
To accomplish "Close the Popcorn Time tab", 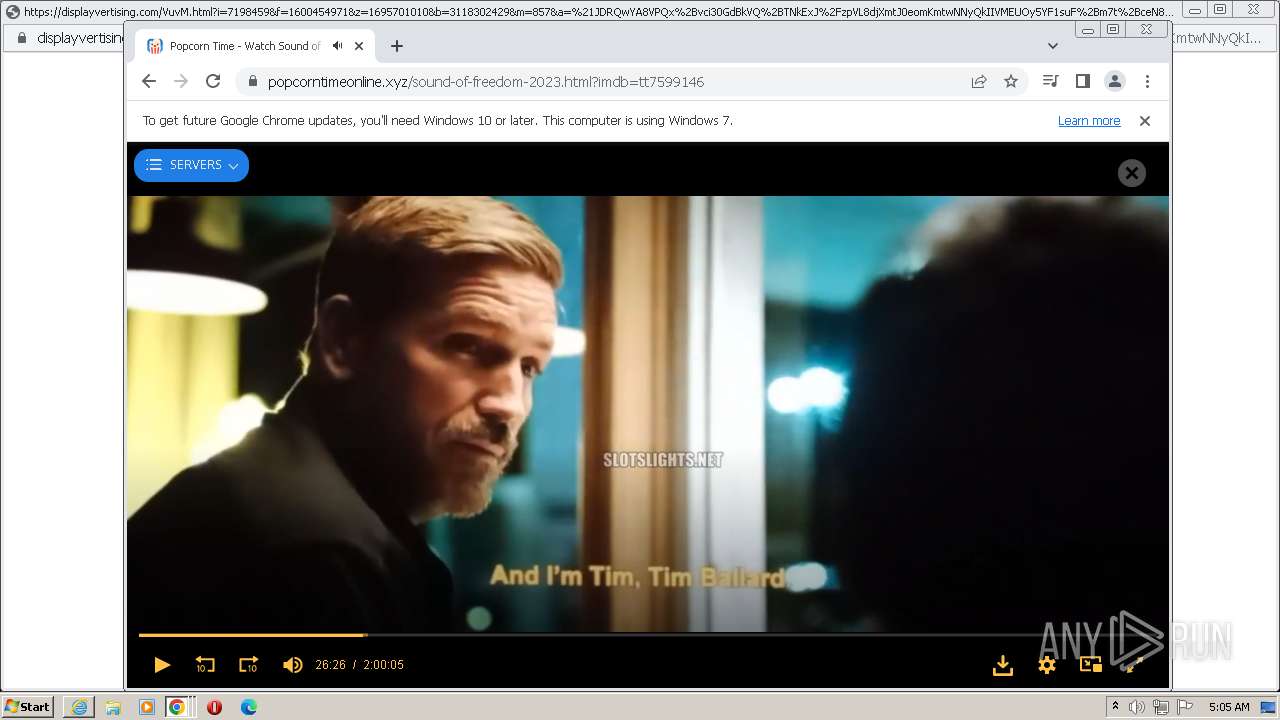I will pyautogui.click(x=359, y=46).
